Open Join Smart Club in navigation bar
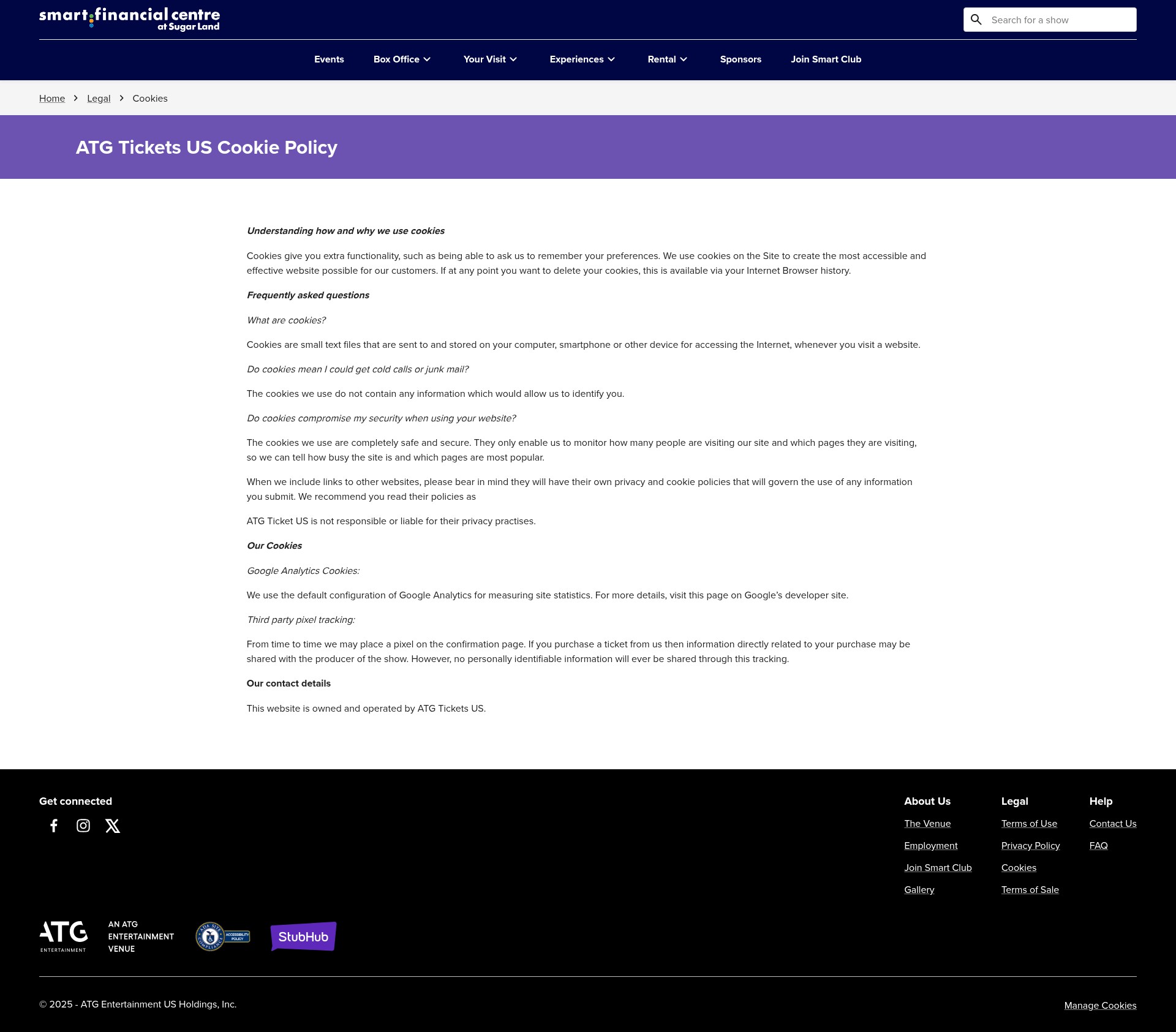The width and height of the screenshot is (1176, 1032). (x=826, y=59)
